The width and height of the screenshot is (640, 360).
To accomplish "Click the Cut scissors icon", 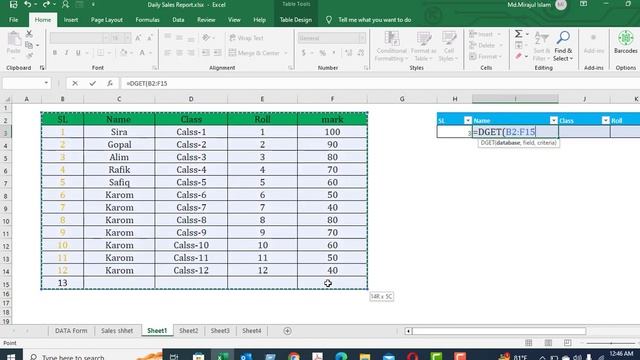I will coord(29,34).
